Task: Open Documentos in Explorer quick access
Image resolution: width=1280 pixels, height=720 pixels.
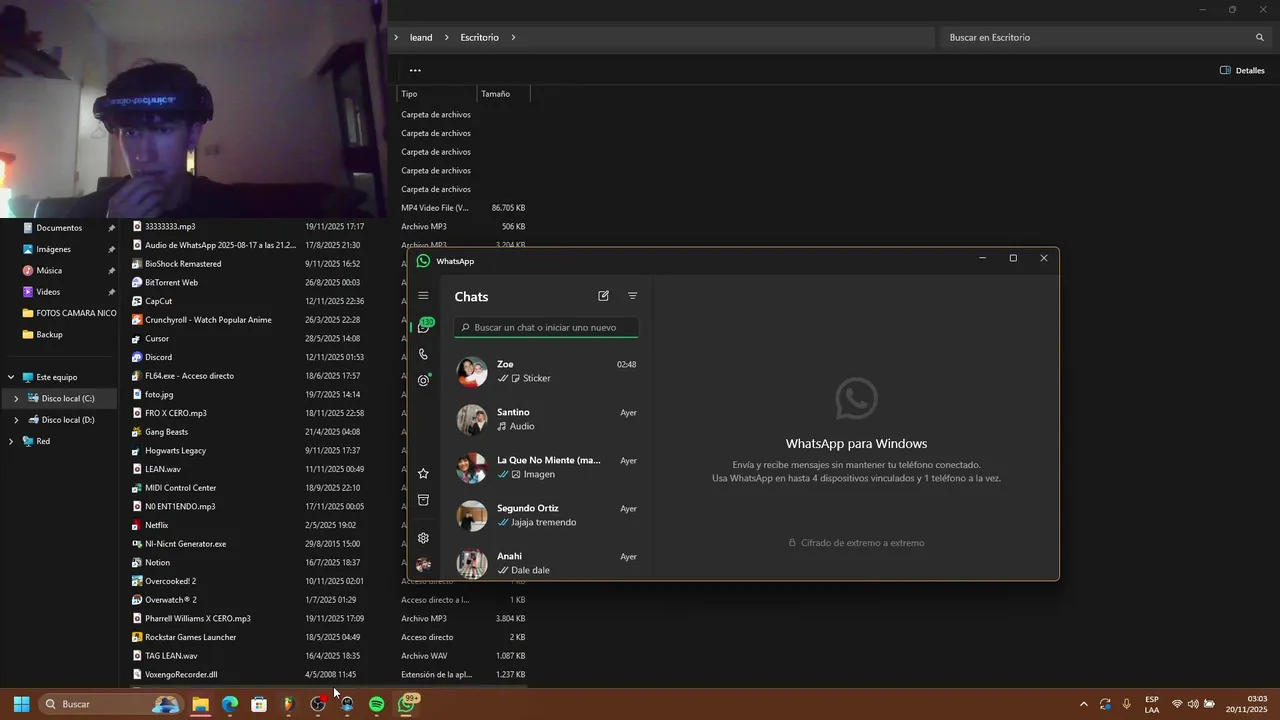Action: [60, 228]
